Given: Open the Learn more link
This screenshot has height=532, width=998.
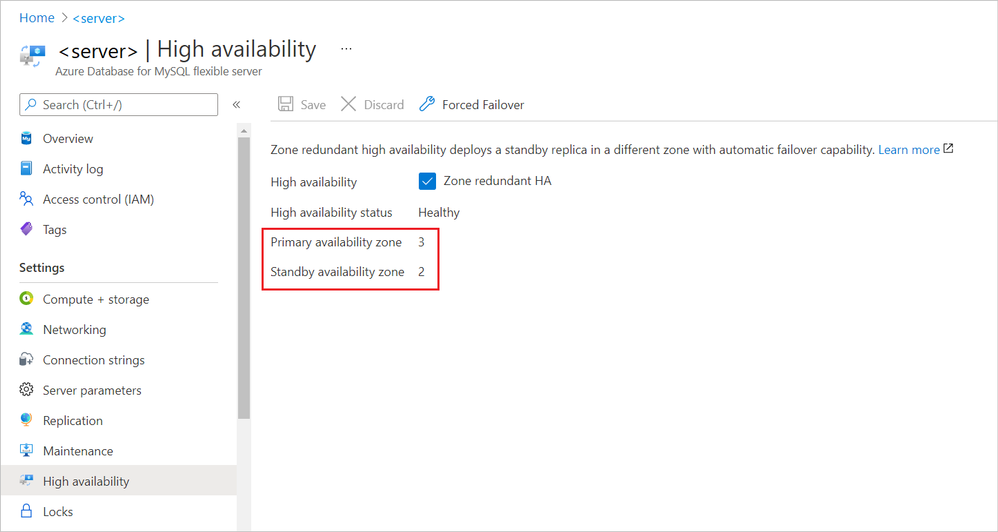Looking at the screenshot, I should click(x=909, y=150).
